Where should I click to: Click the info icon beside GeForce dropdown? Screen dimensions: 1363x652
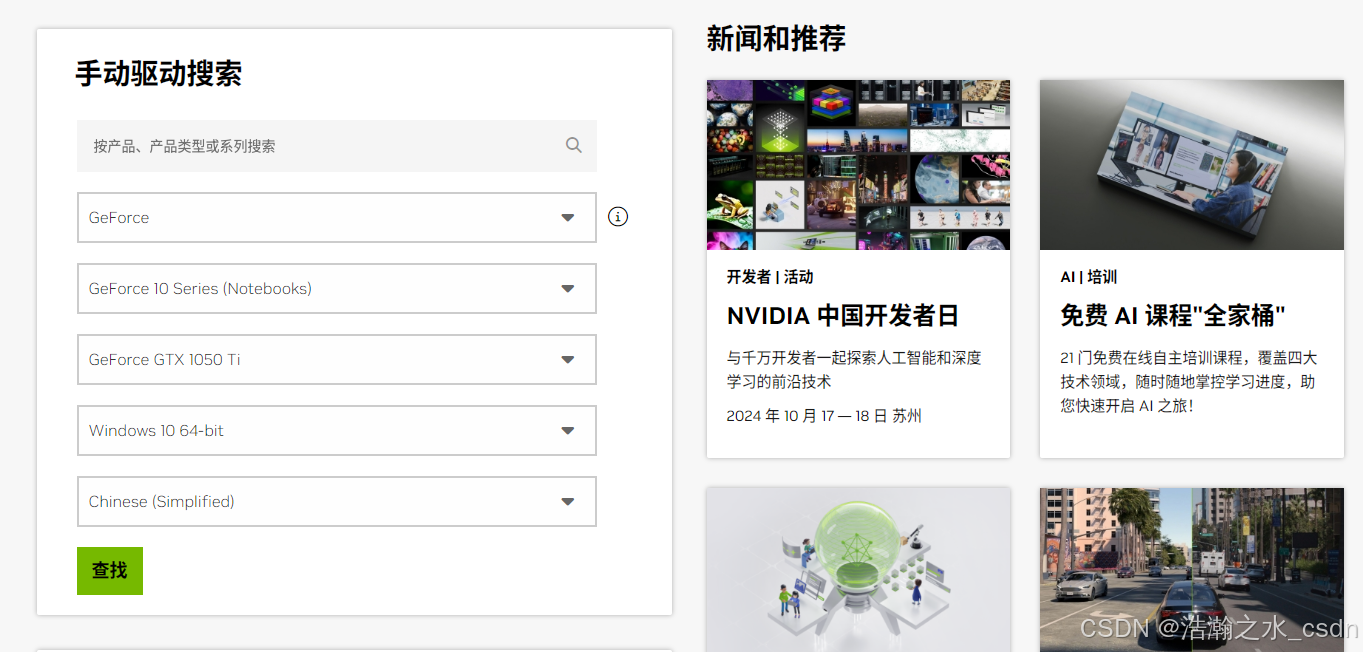click(618, 216)
